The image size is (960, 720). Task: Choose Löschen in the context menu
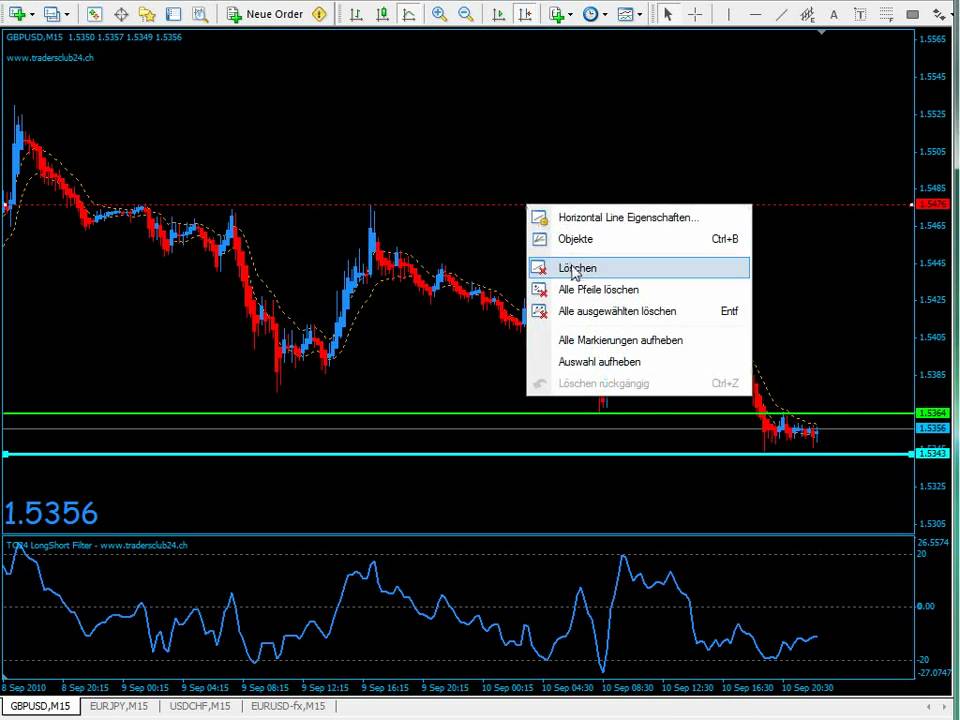click(639, 268)
